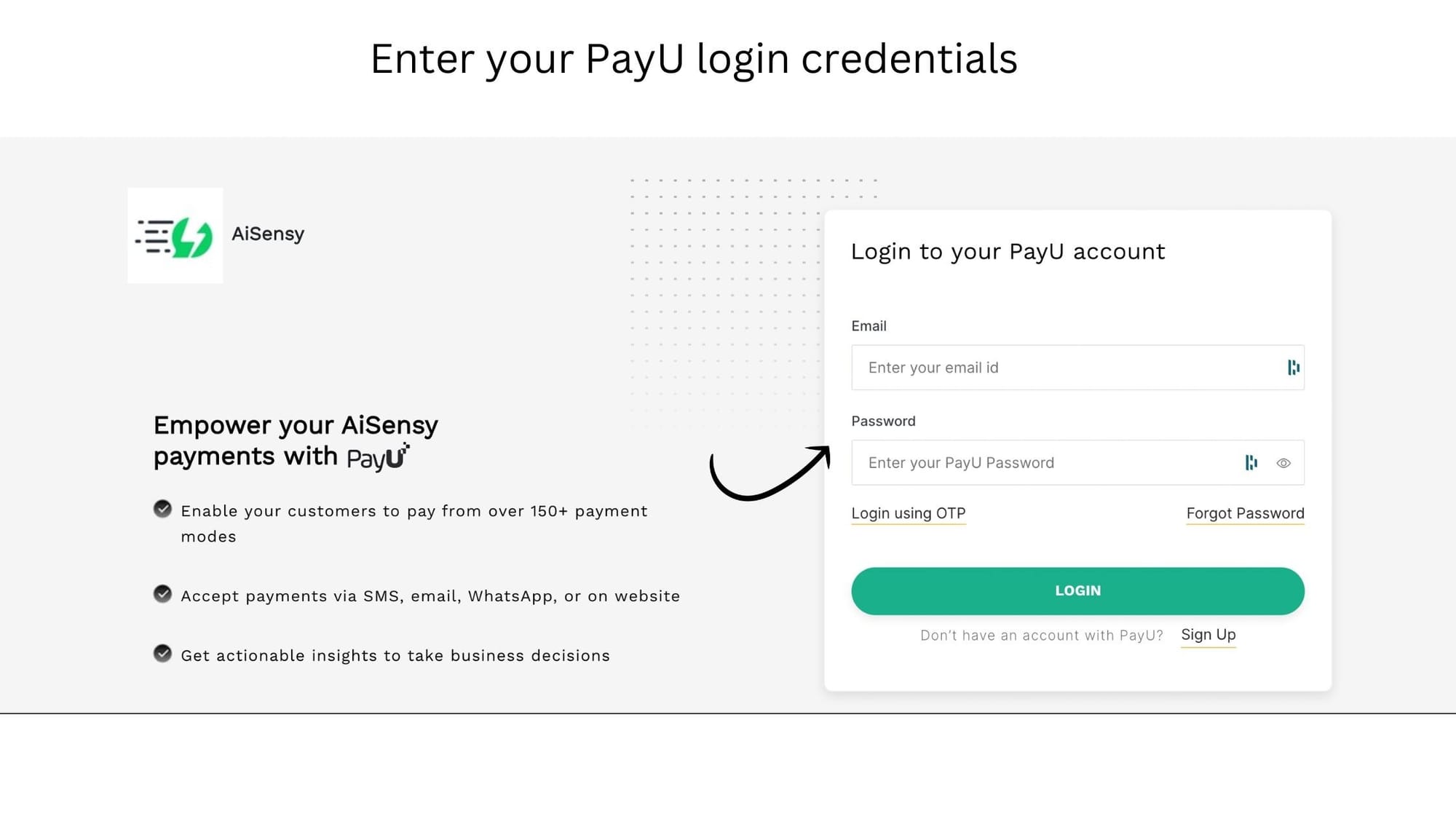The width and height of the screenshot is (1456, 819).
Task: Click the checkmark beside 'Accept payments via SMS'
Action: (162, 594)
